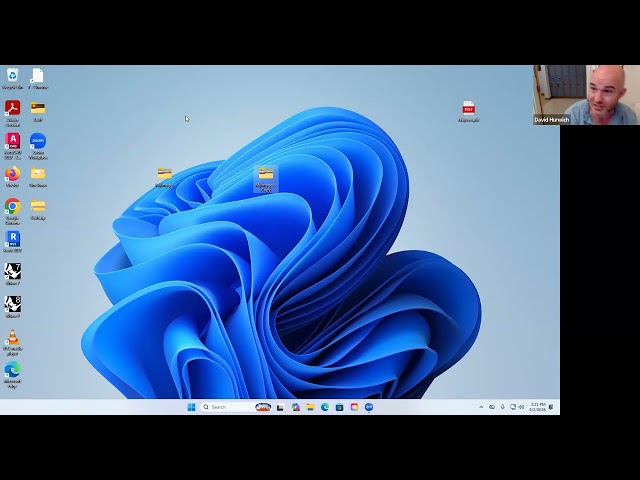
Task: Select the unhighlighted folder in the desktop center
Action: pyautogui.click(x=164, y=177)
